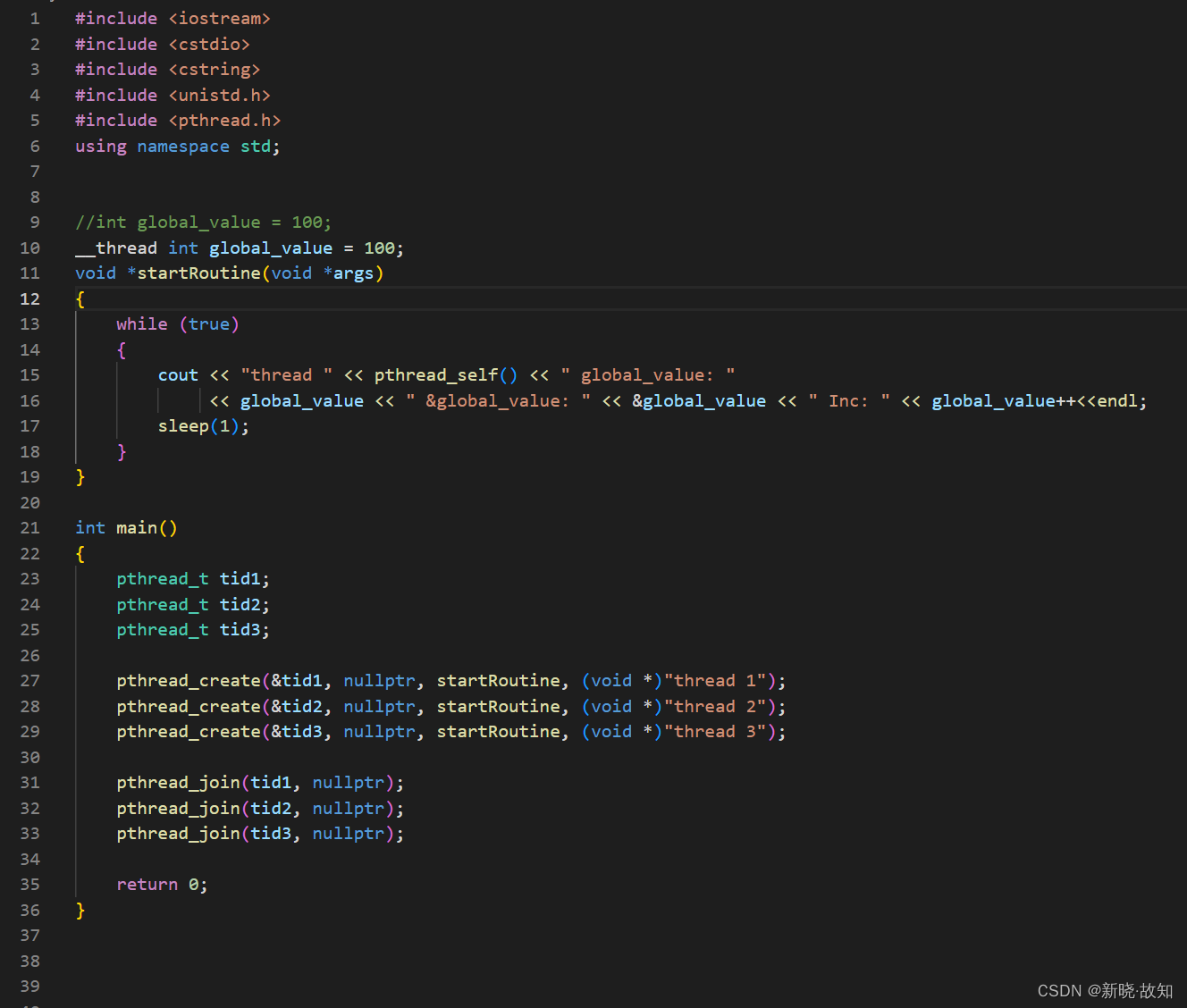1187x1008 pixels.
Task: Click line number 21 in the gutter
Action: 29,528
